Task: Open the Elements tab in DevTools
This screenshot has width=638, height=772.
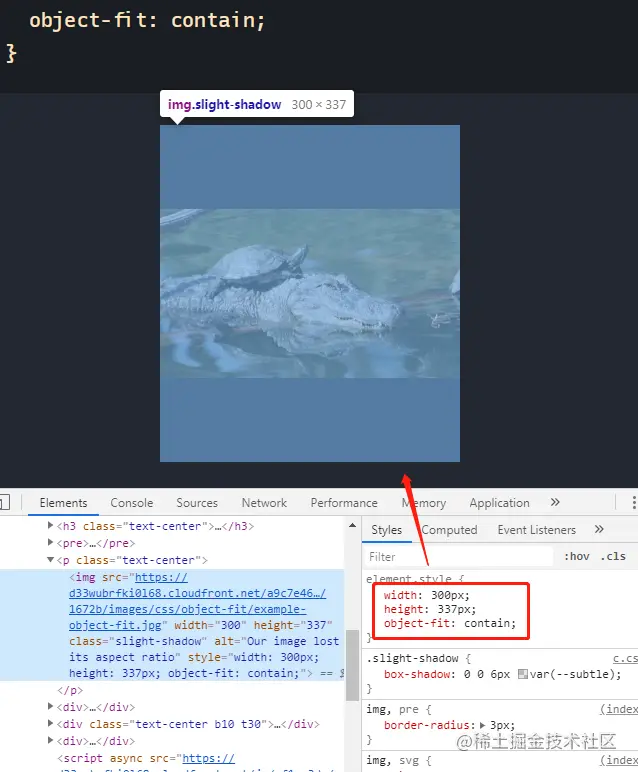Action: click(x=63, y=503)
